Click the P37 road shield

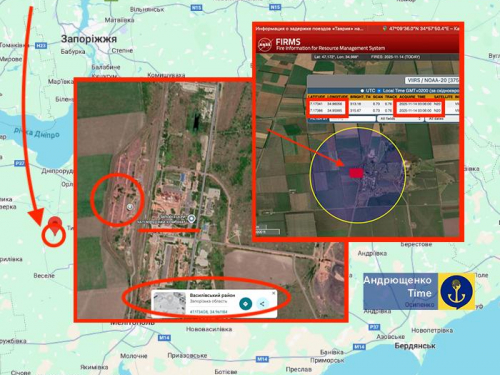point(374,327)
